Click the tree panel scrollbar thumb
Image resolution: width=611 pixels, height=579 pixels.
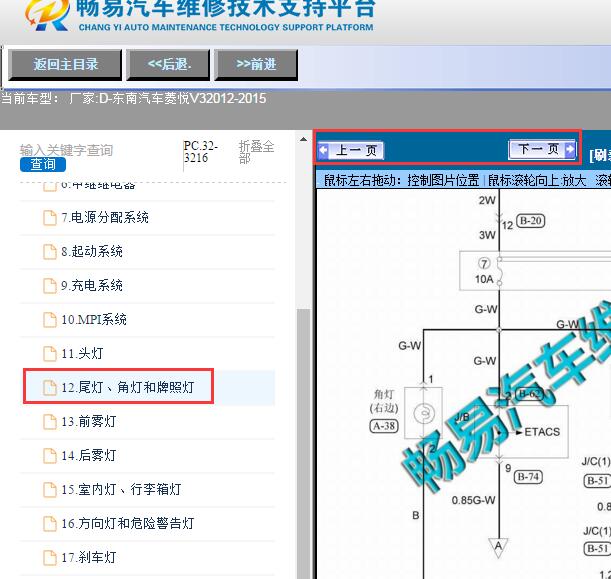coord(304,443)
